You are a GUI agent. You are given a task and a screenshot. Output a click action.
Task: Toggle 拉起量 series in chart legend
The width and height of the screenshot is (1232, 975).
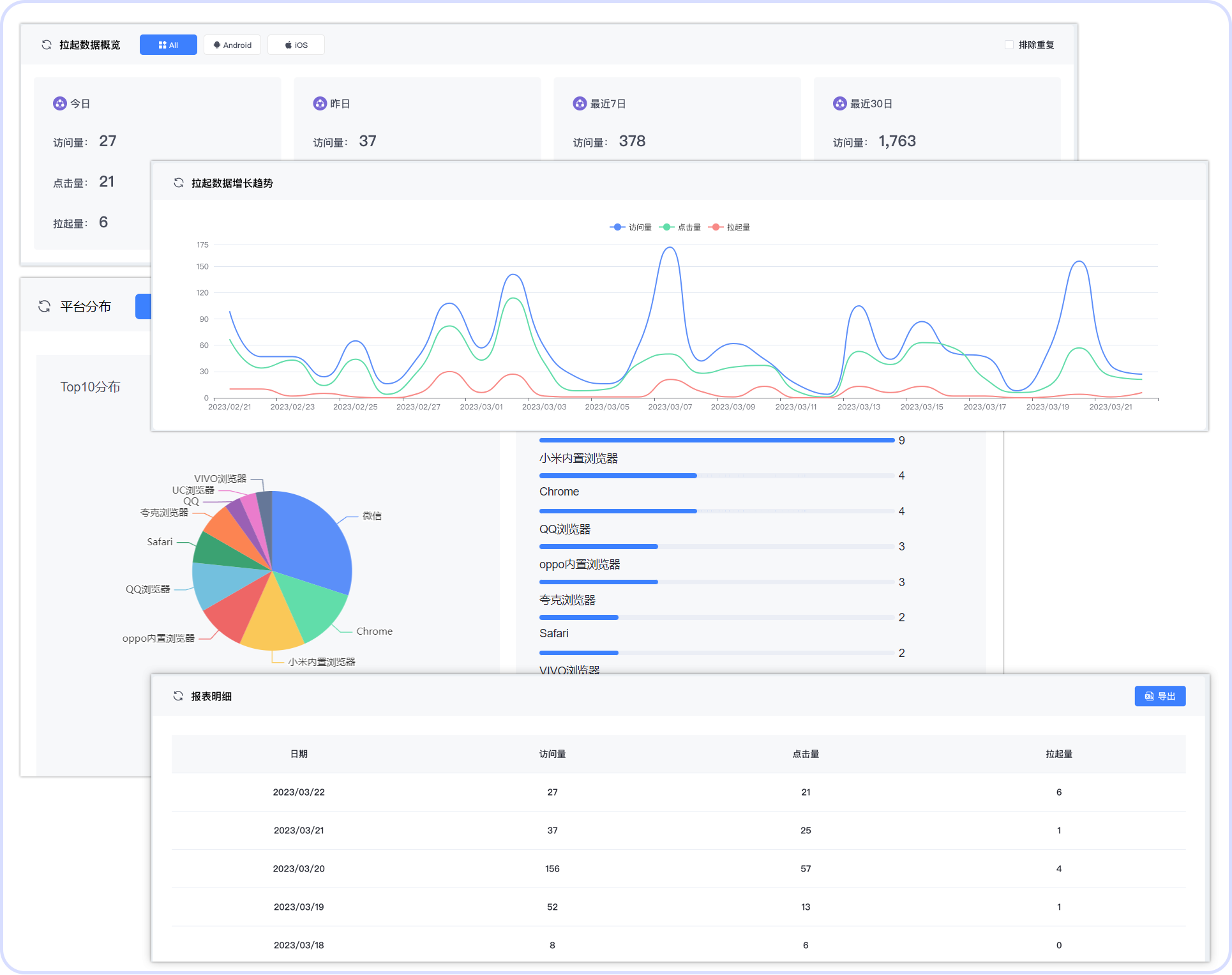pos(730,227)
